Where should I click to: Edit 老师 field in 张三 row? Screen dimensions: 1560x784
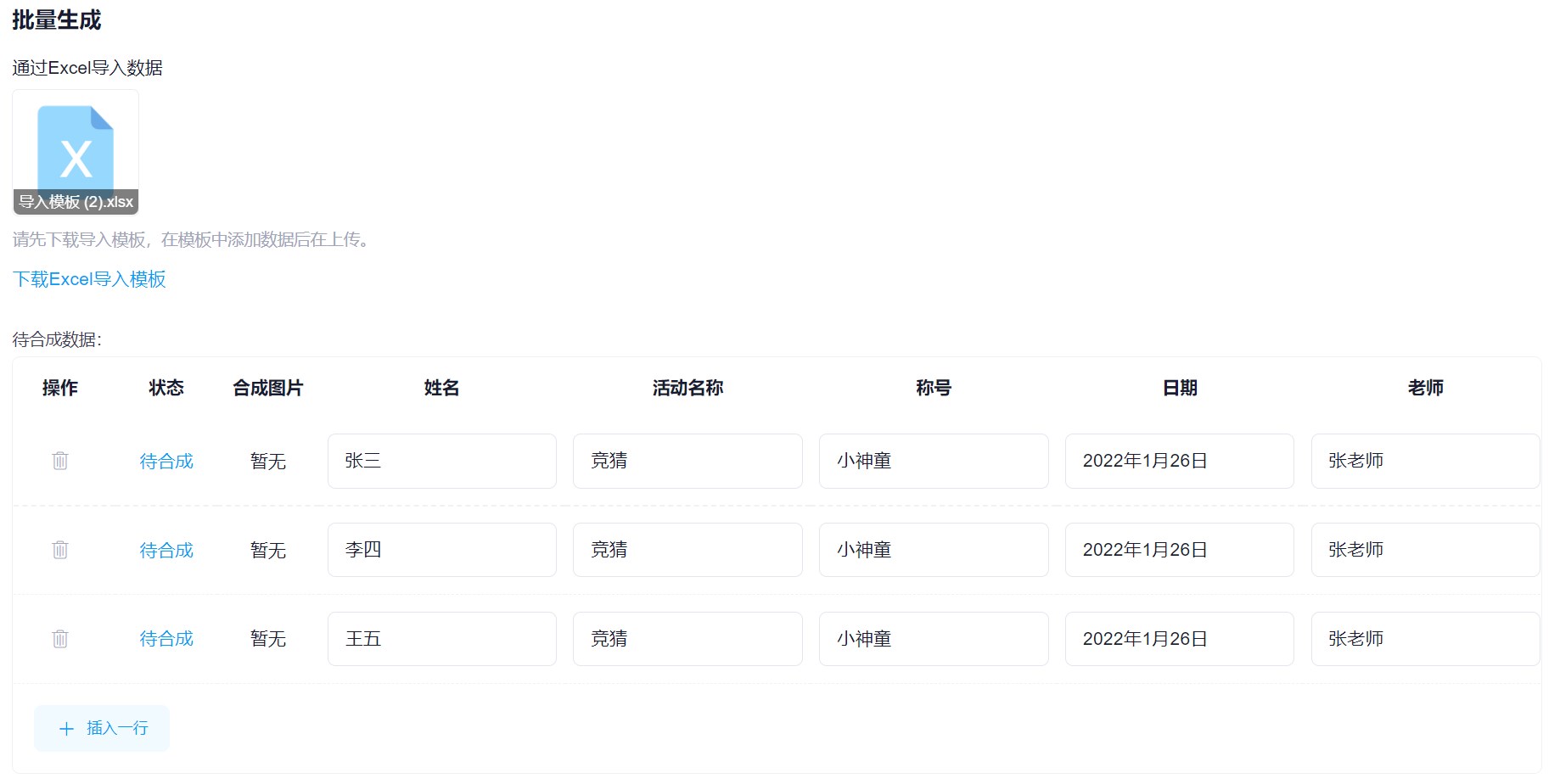click(x=1426, y=461)
